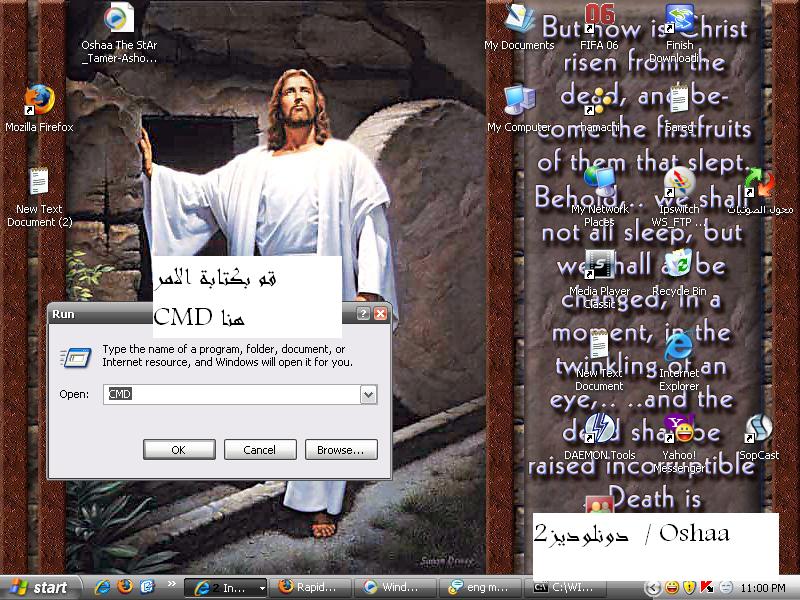The width and height of the screenshot is (800, 600).
Task: Click the 11:00 PM taskbar clock
Action: [x=763, y=588]
